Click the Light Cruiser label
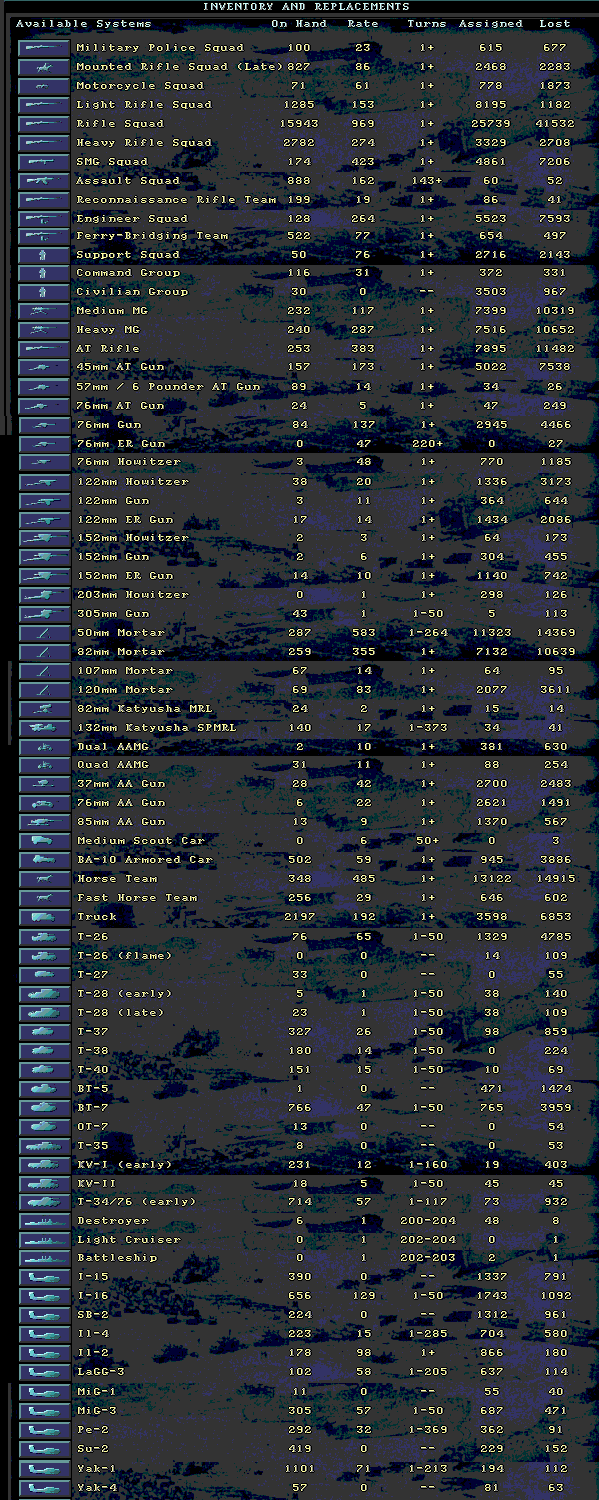The height and width of the screenshot is (1500, 599). 128,1240
